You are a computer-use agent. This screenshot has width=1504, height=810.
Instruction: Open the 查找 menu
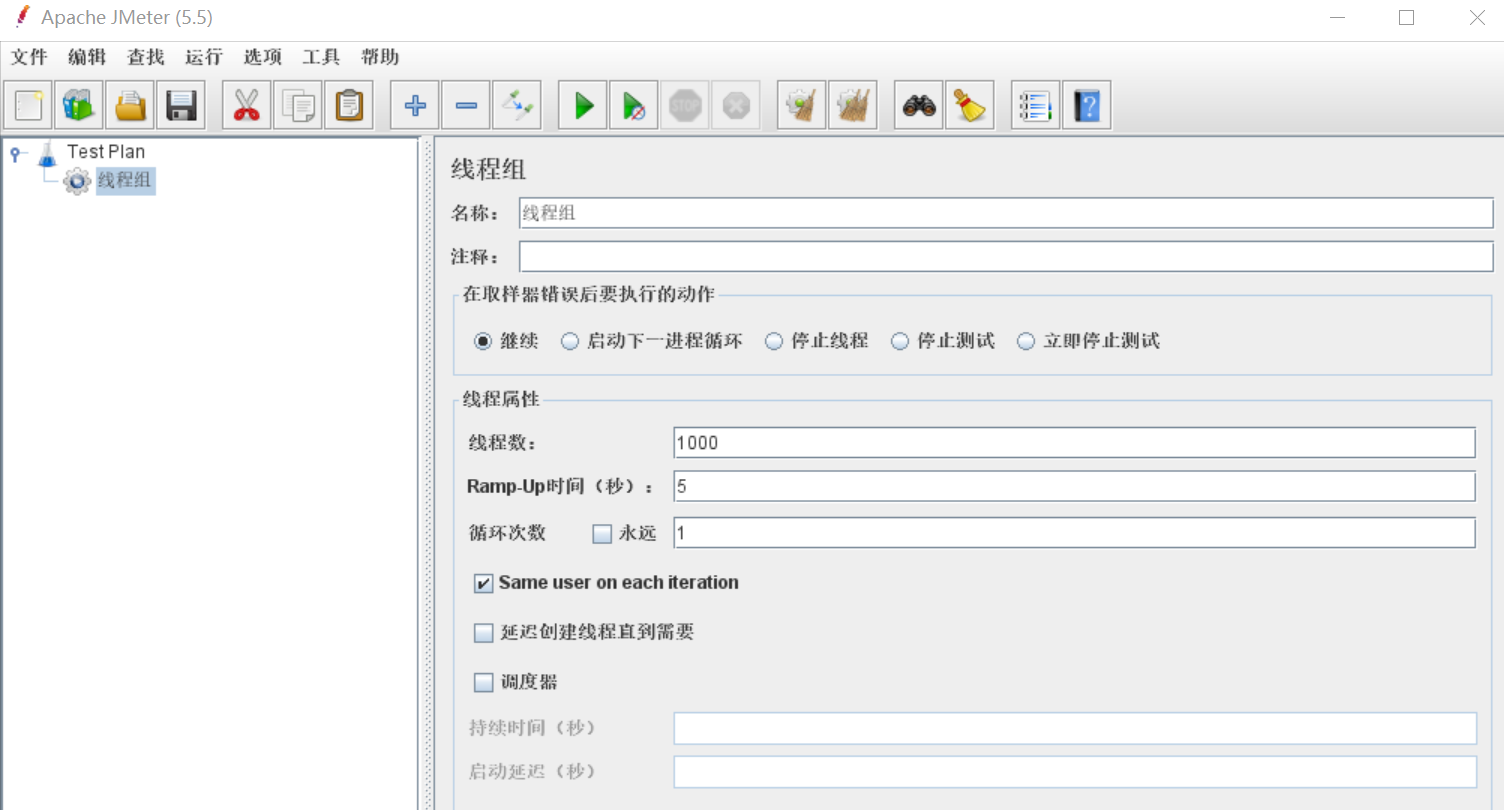click(146, 57)
